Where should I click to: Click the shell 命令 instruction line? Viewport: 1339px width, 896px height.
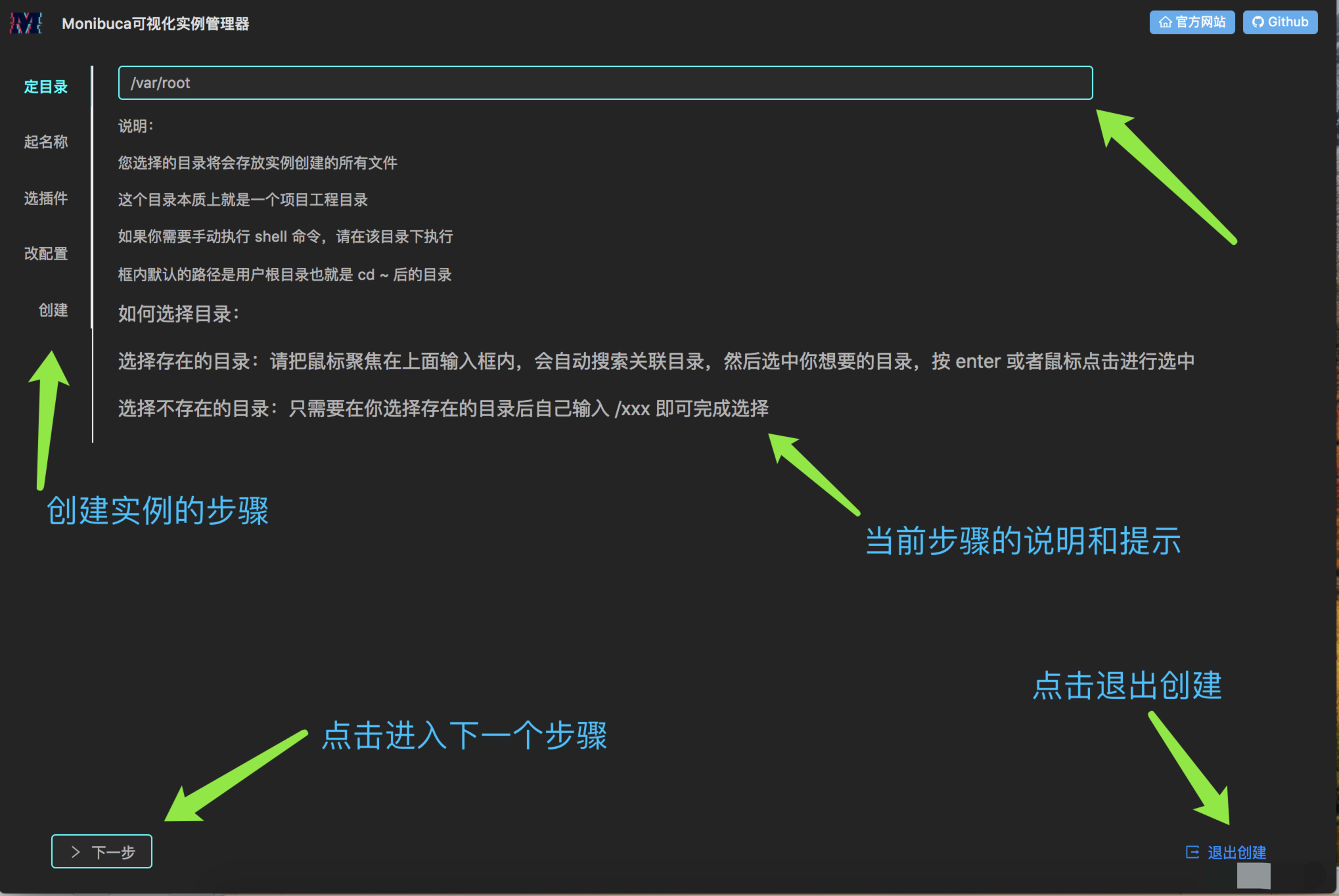tap(285, 236)
